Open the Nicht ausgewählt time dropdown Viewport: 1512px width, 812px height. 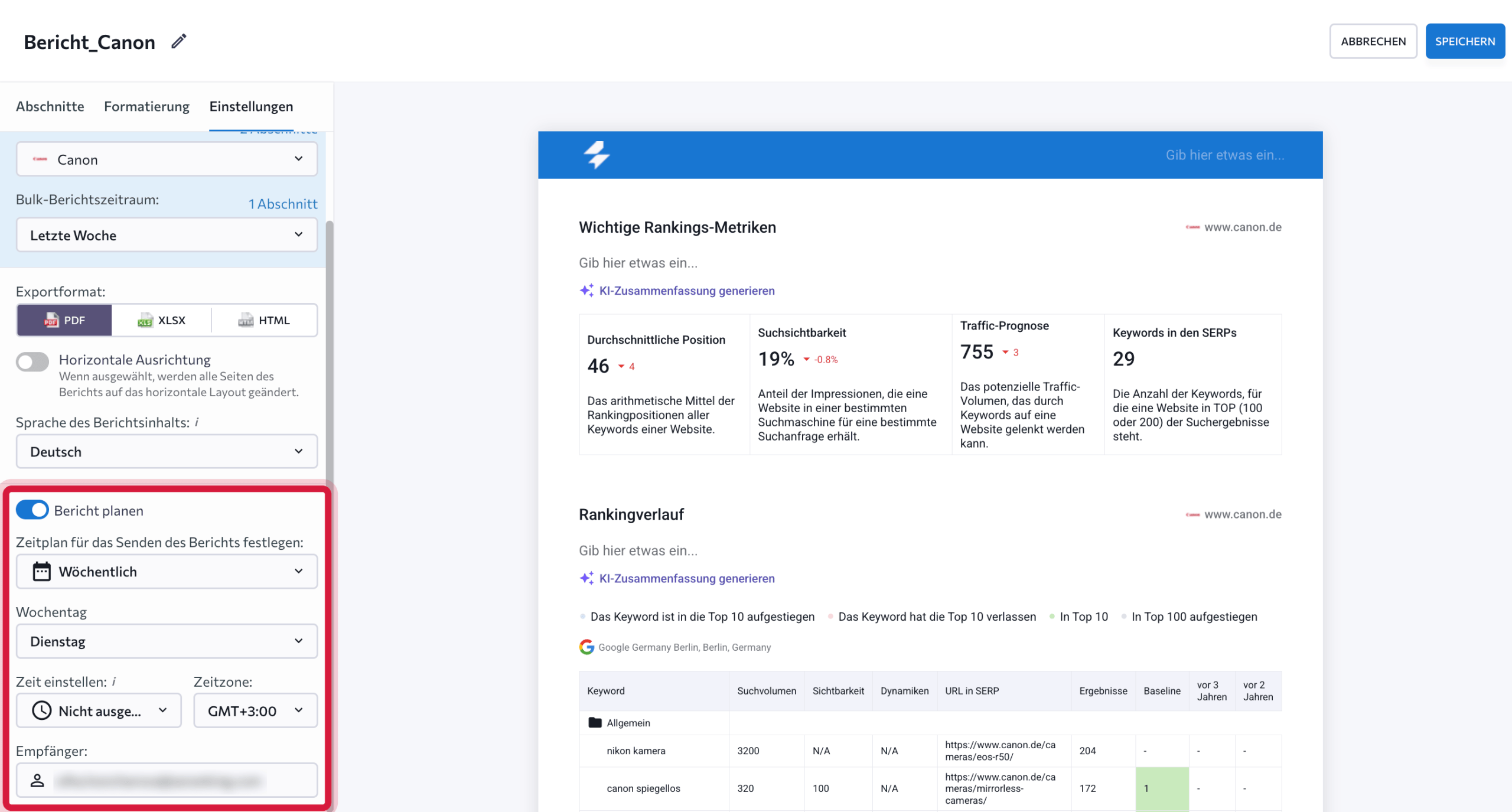pyautogui.click(x=99, y=710)
